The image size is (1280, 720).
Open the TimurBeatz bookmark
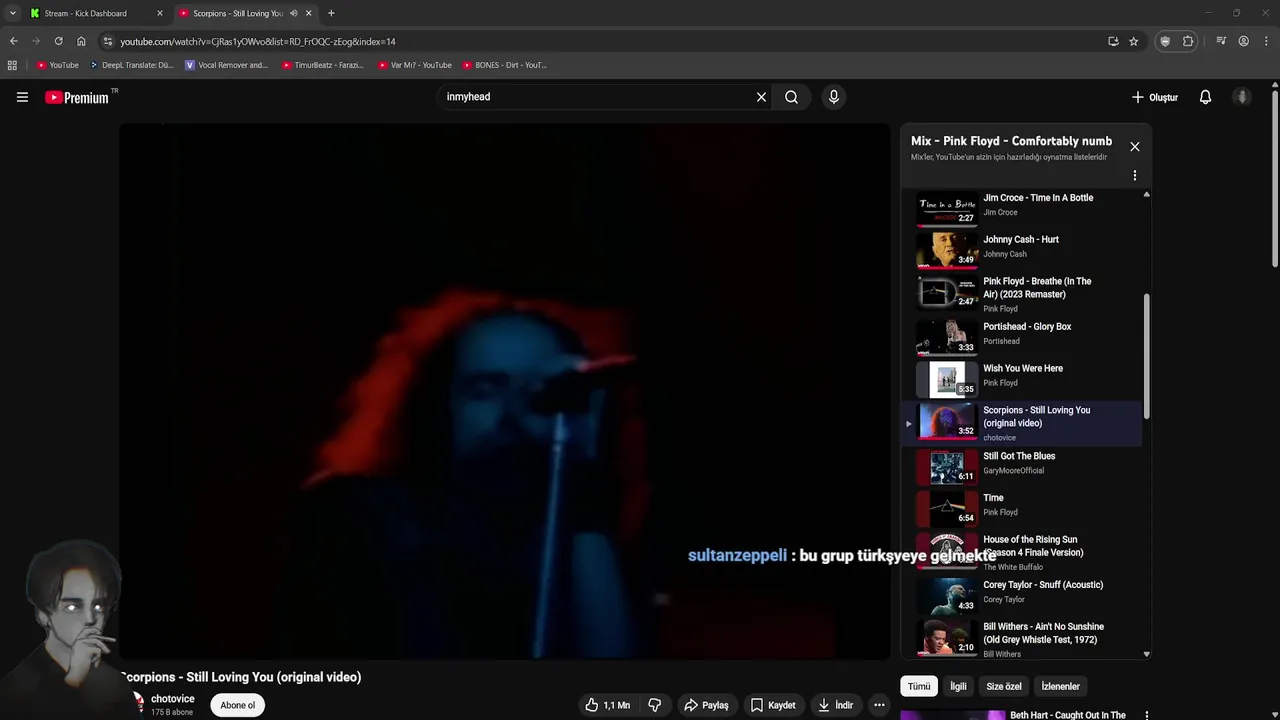(x=323, y=65)
